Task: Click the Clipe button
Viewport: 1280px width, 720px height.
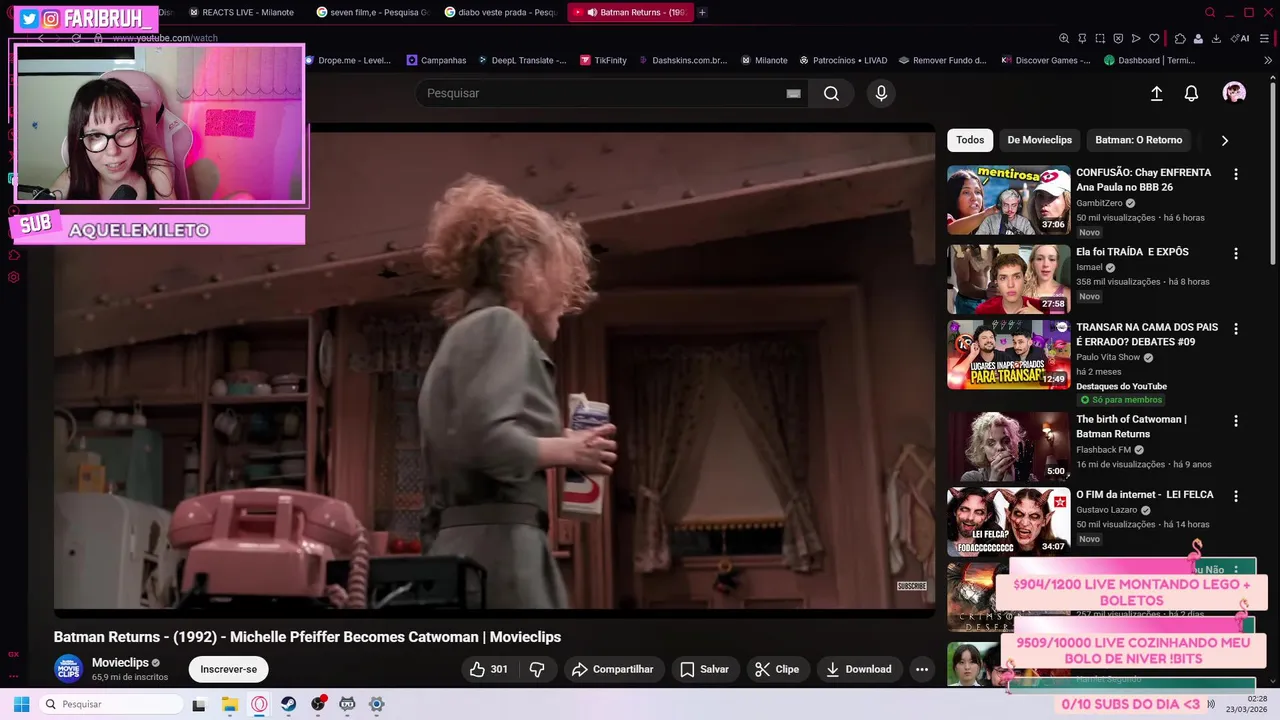Action: pos(777,669)
